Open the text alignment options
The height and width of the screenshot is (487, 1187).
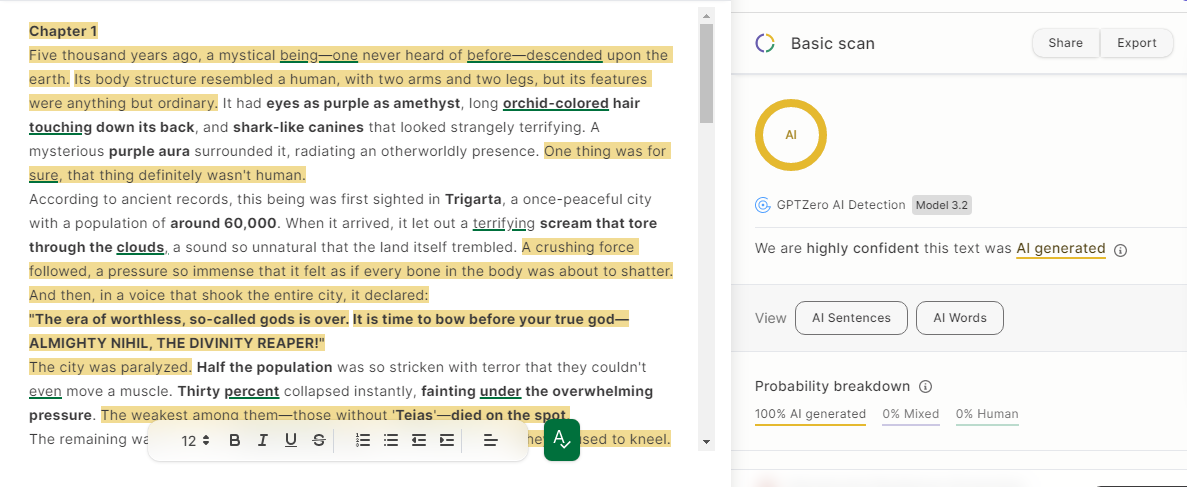click(491, 440)
